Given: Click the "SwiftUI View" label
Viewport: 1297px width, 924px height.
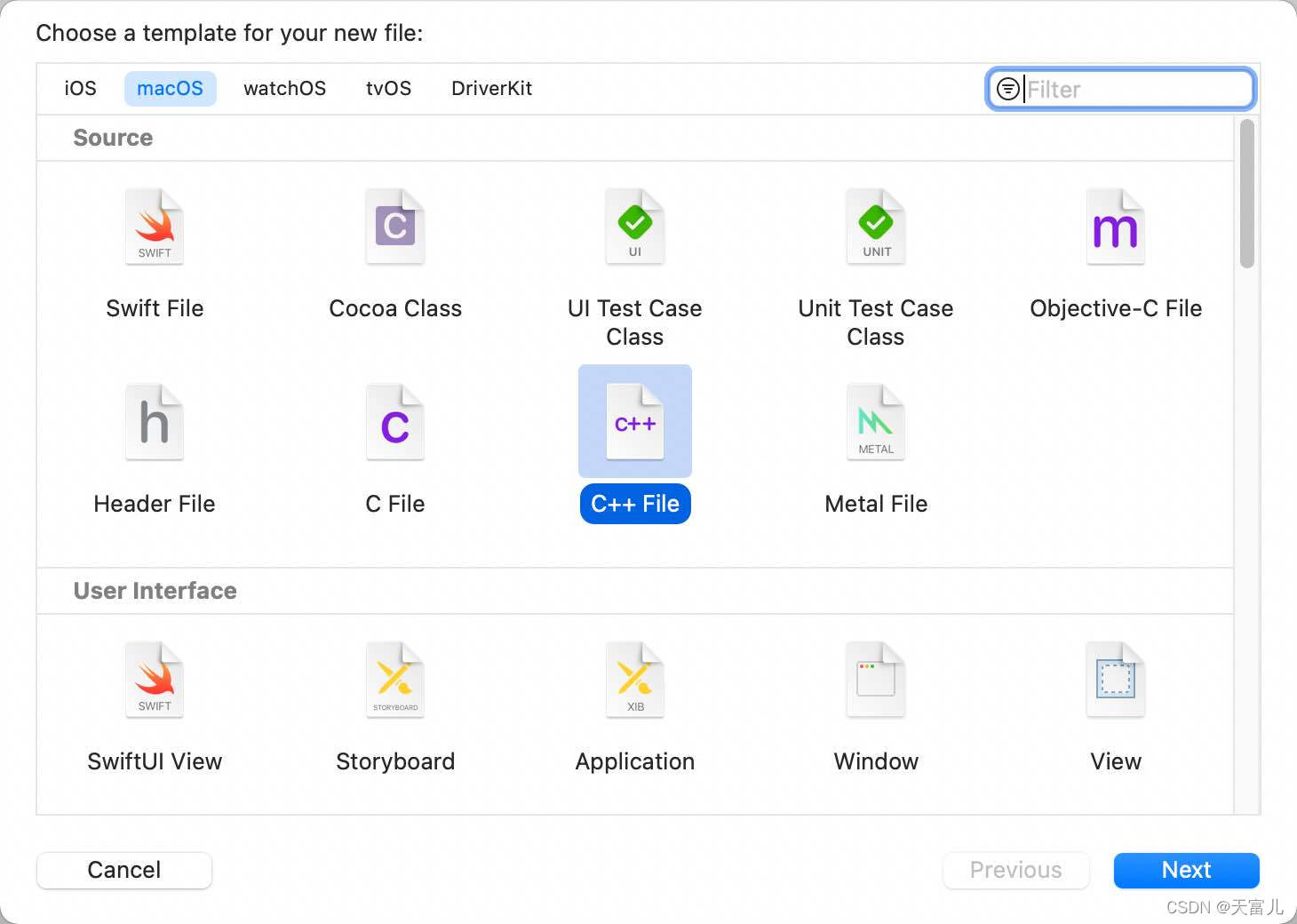Looking at the screenshot, I should pos(155,761).
